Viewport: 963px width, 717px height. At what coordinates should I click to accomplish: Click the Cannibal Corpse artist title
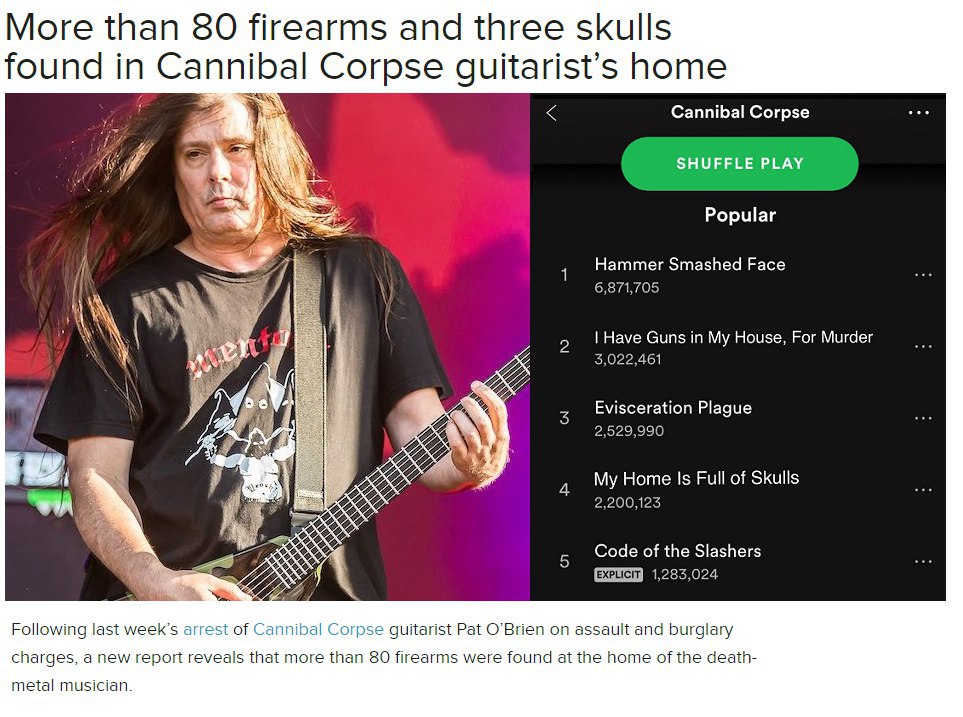[739, 112]
